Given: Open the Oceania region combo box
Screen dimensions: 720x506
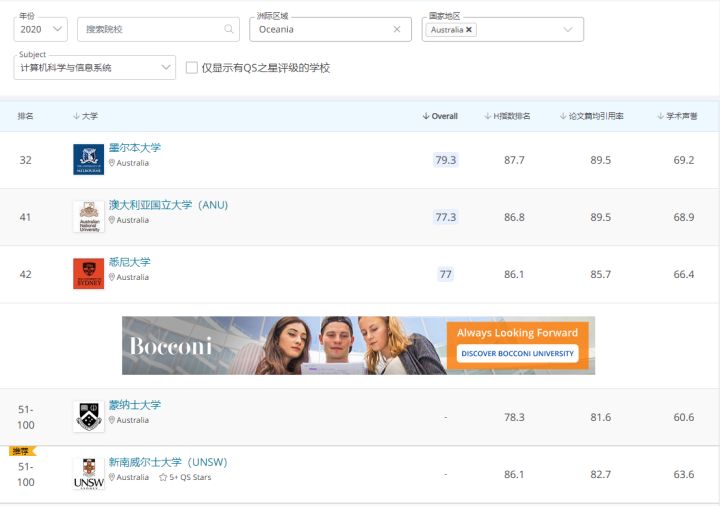Looking at the screenshot, I should pyautogui.click(x=330, y=29).
